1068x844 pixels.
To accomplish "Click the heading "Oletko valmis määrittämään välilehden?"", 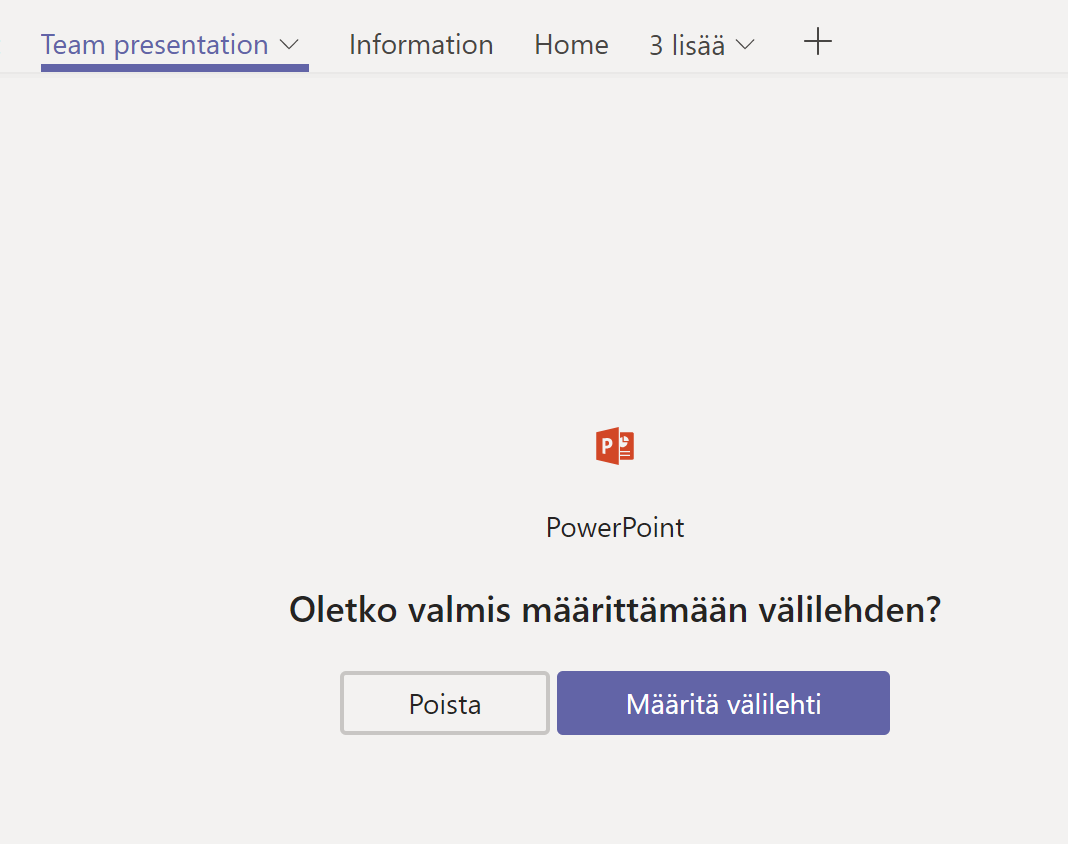I will coord(615,609).
